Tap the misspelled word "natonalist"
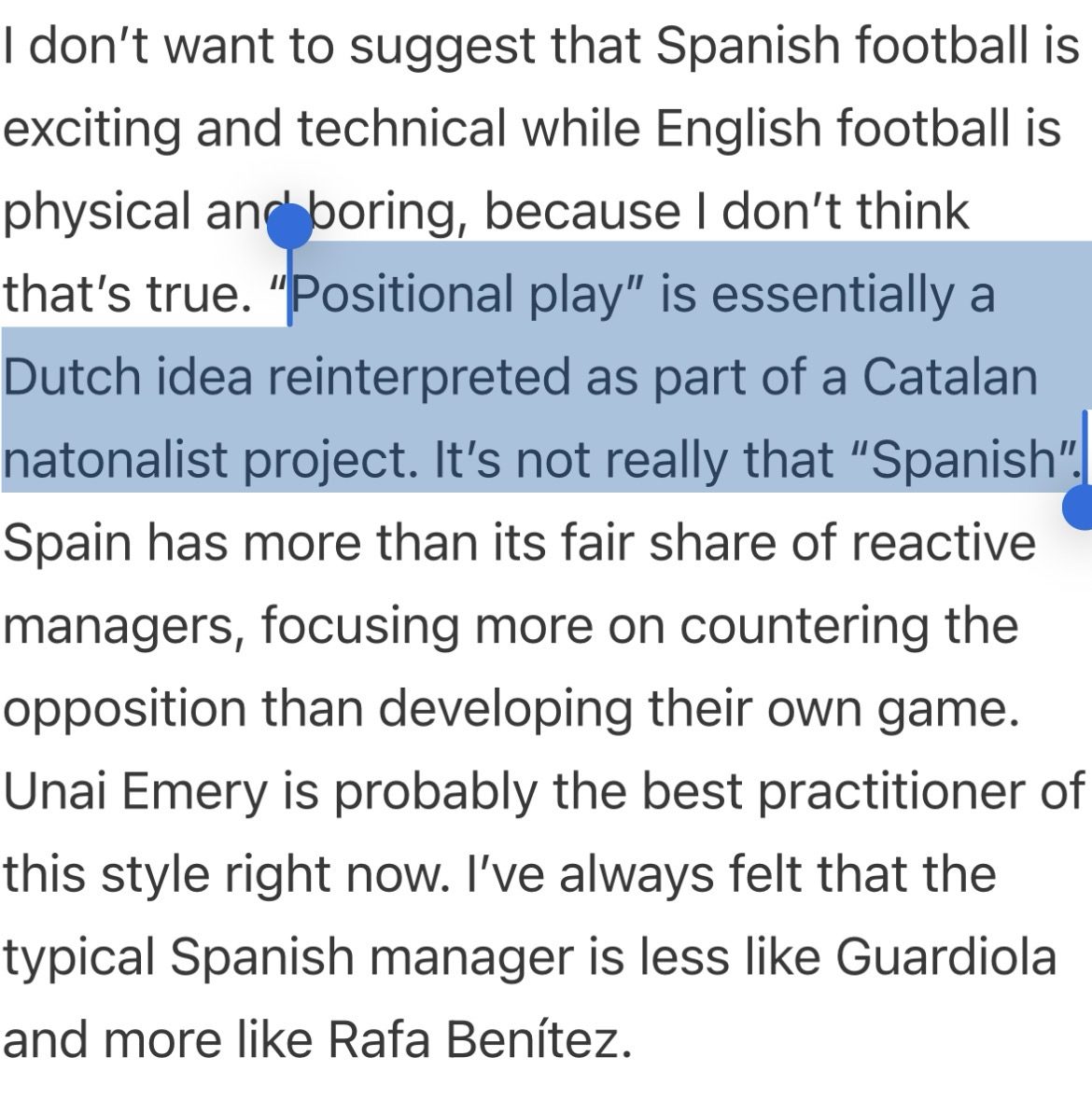The image size is (1092, 1099). tap(115, 461)
